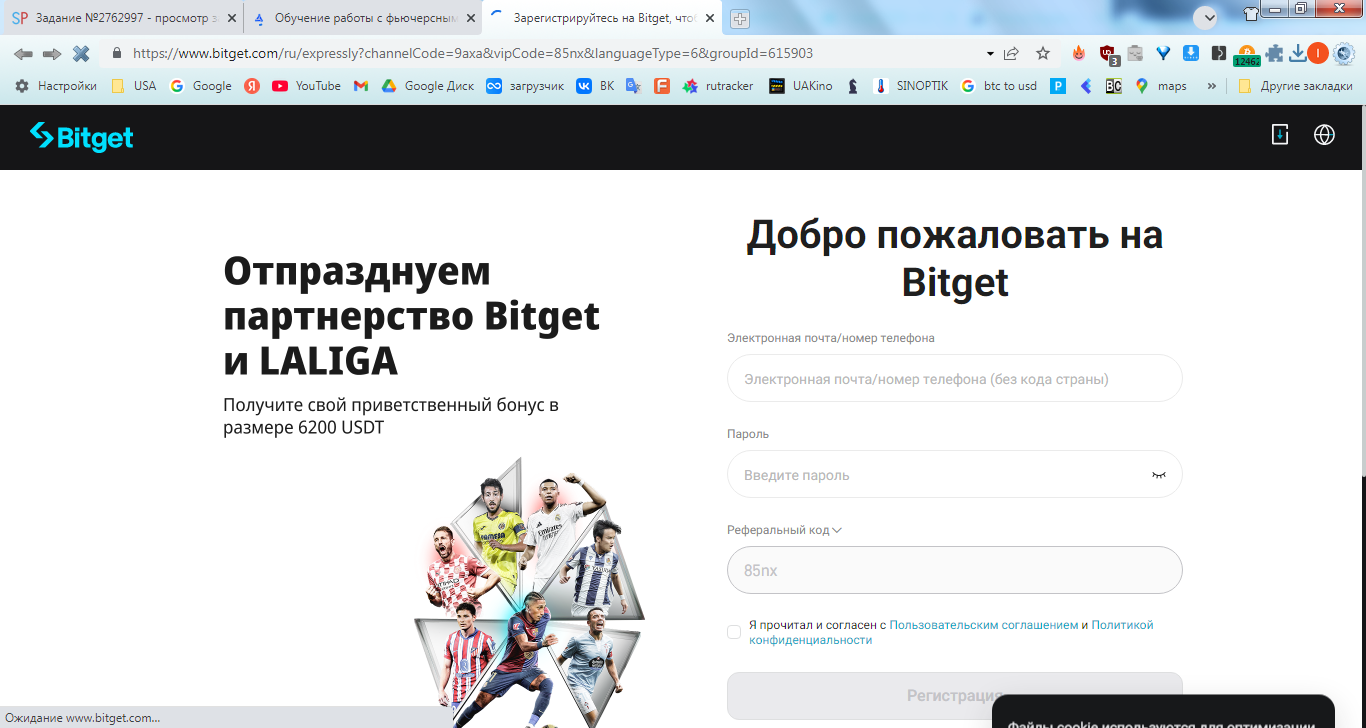Open the 'Пользовательским соглашением' link
The image size is (1366, 728).
pos(984,625)
